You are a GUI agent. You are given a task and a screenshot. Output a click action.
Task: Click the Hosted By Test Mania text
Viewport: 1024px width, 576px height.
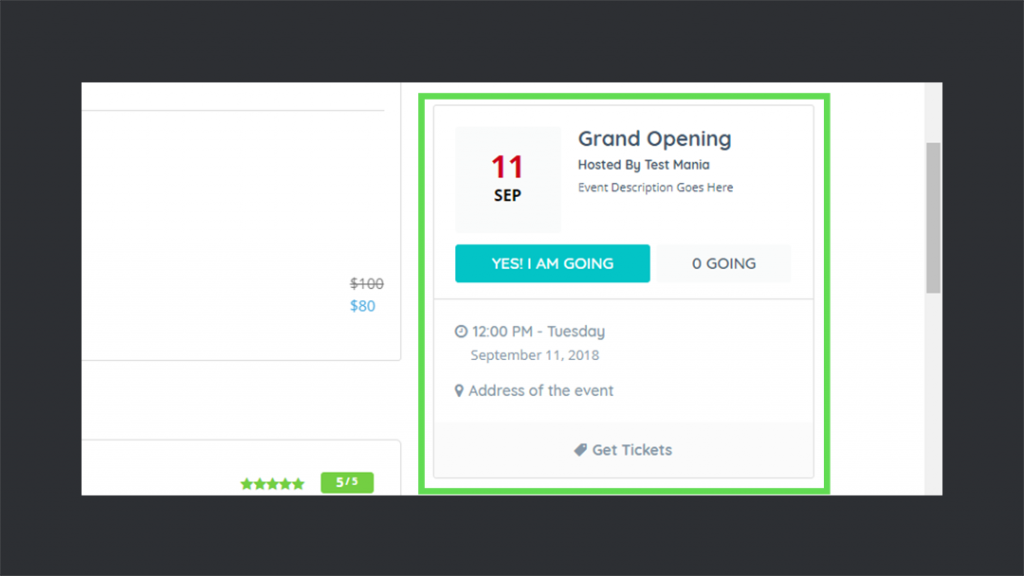[x=643, y=165]
